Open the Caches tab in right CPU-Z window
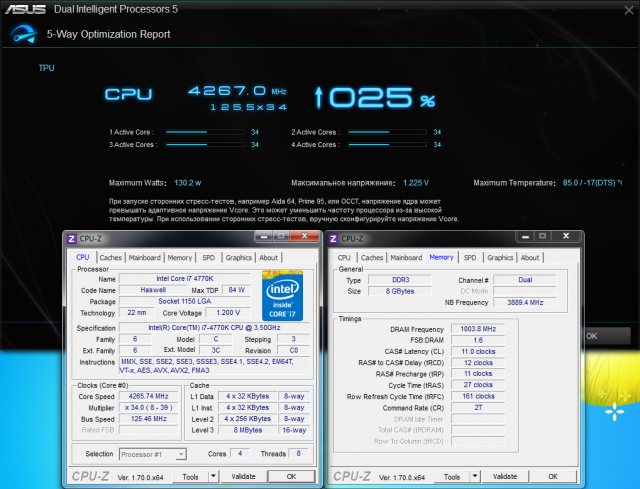The width and height of the screenshot is (640, 489). pos(372,258)
